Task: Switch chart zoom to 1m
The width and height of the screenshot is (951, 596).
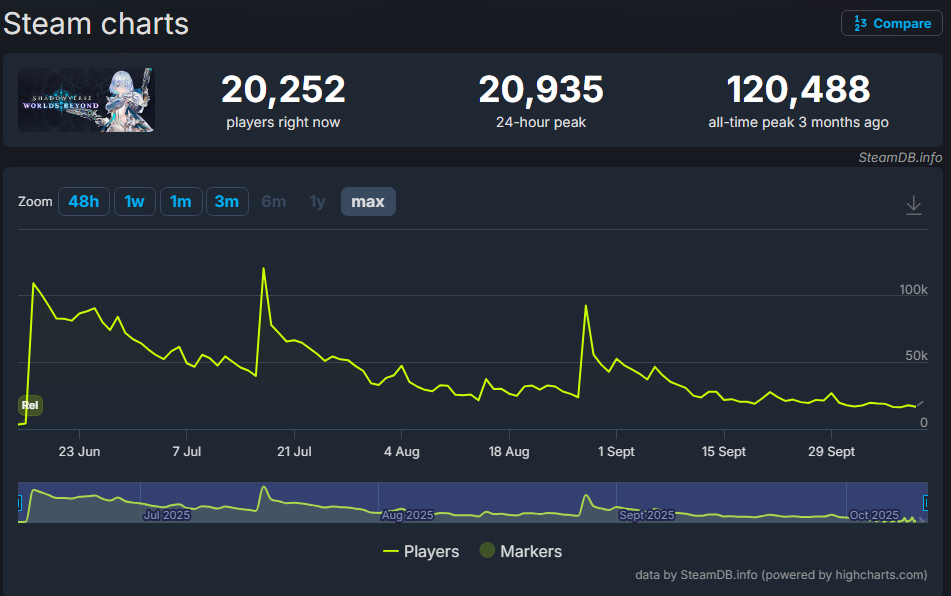Action: tap(181, 202)
